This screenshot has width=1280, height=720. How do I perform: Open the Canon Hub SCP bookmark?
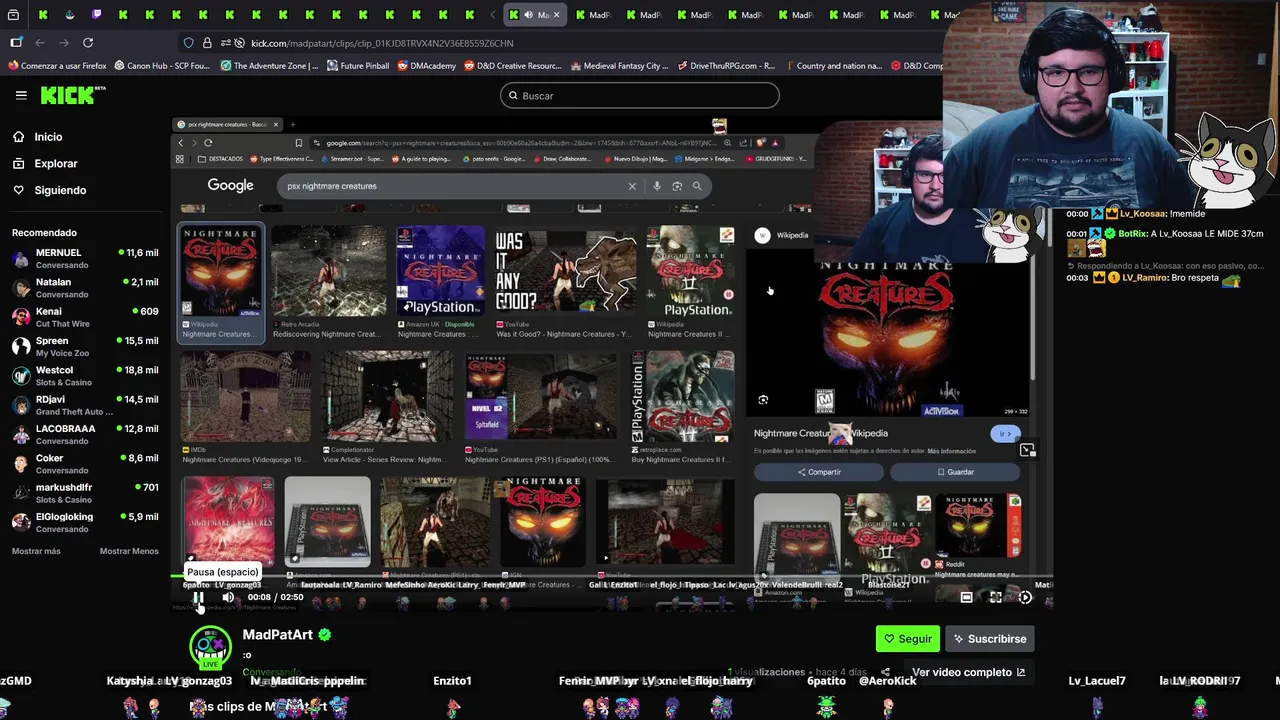click(162, 66)
